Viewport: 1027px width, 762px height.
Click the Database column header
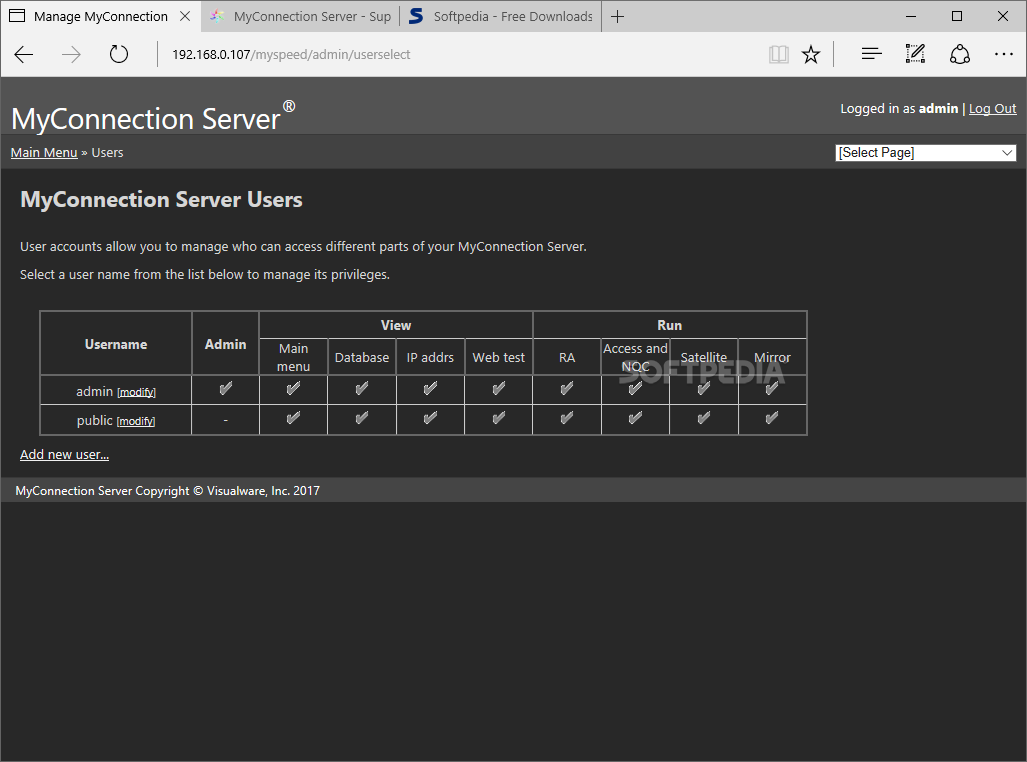point(362,357)
